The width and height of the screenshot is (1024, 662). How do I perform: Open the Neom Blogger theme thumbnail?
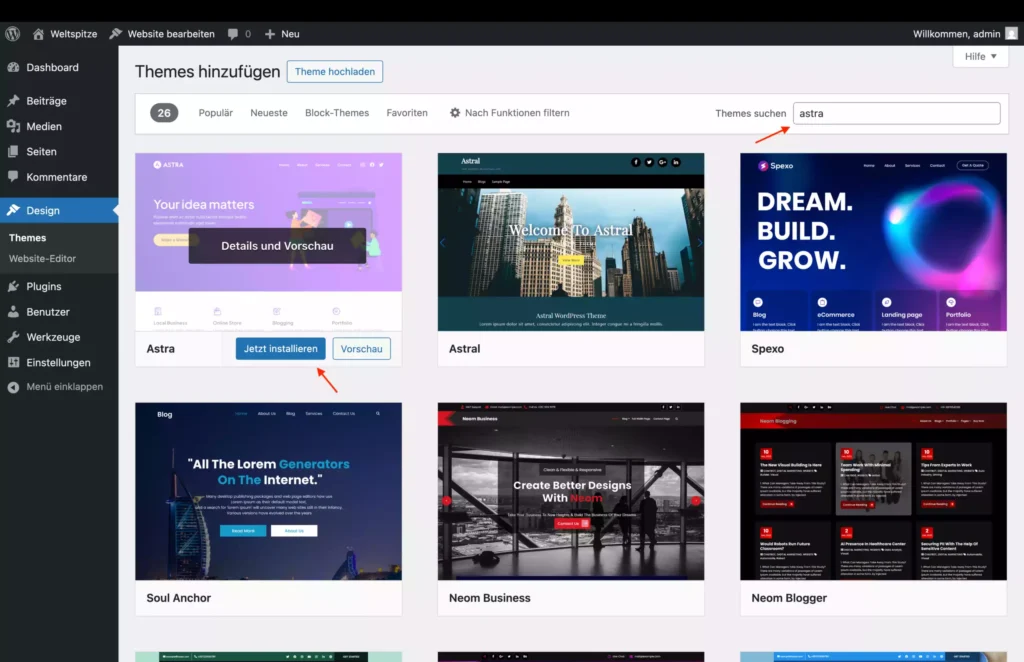(x=873, y=491)
